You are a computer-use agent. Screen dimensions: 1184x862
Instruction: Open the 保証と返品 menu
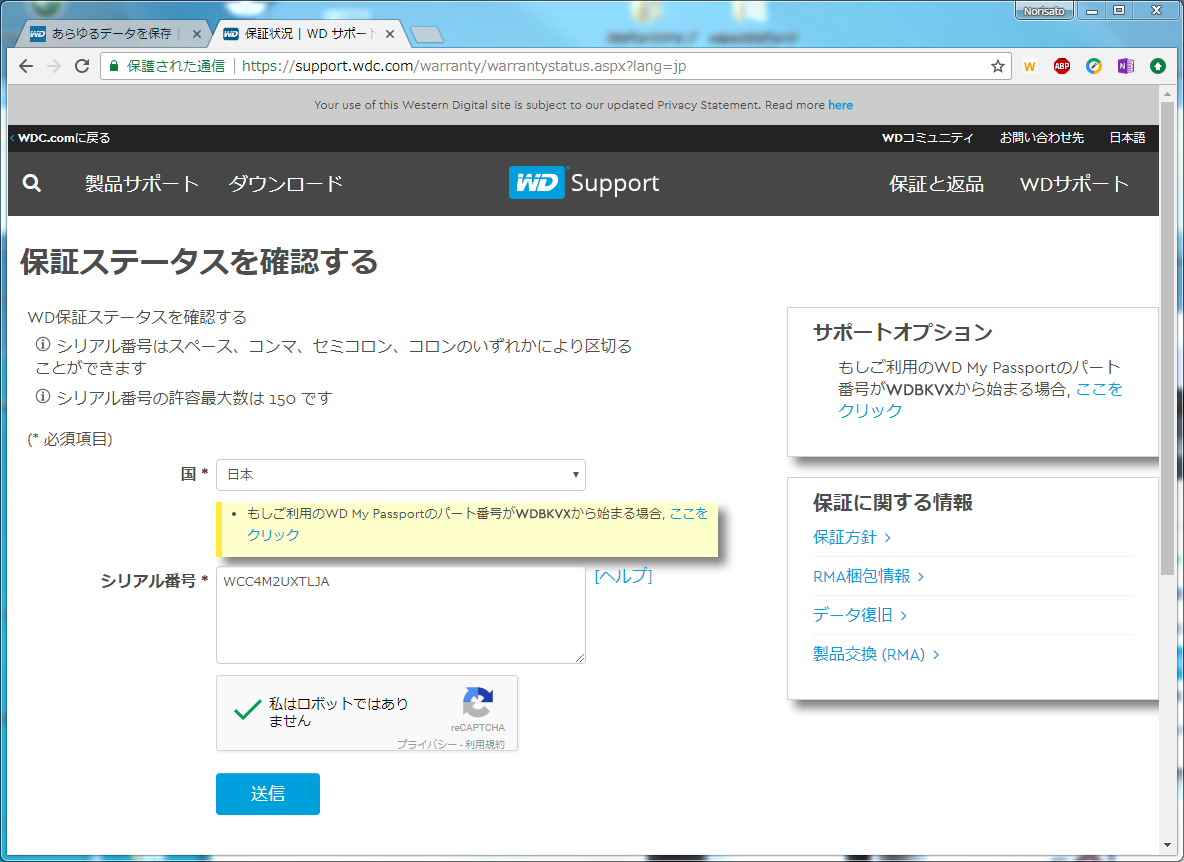936,183
